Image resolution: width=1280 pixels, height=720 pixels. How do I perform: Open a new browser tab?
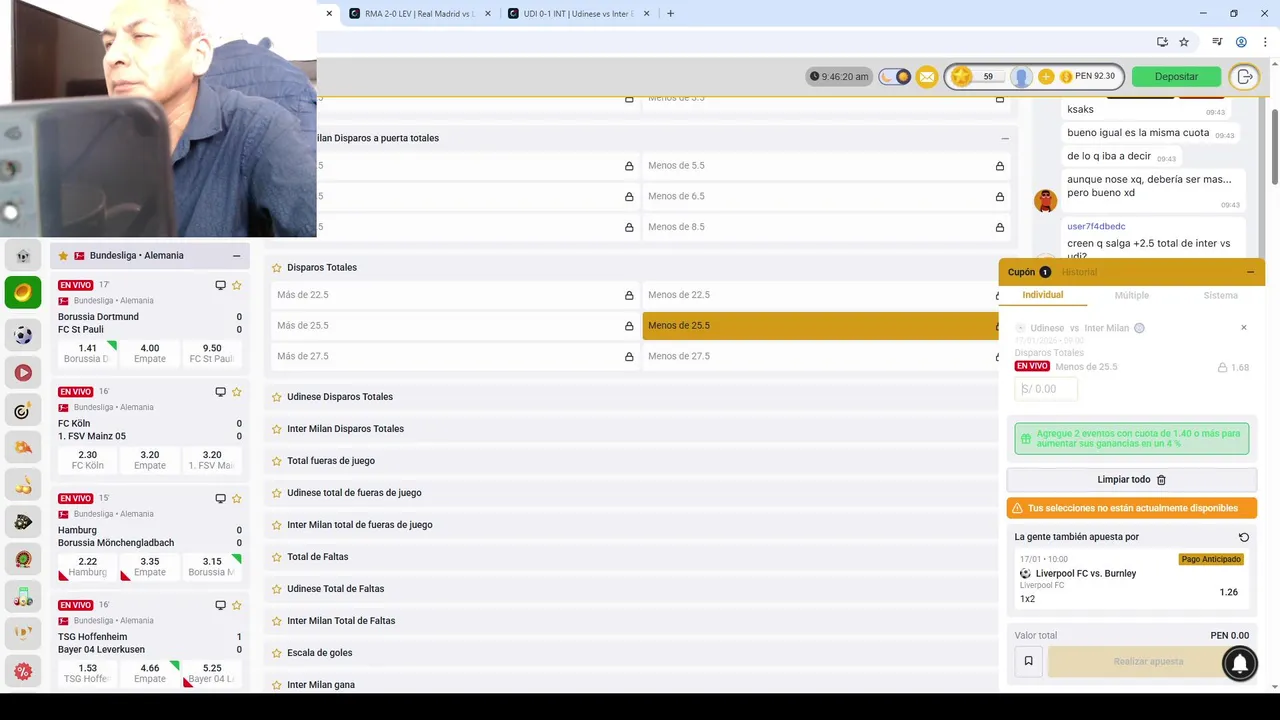click(670, 14)
